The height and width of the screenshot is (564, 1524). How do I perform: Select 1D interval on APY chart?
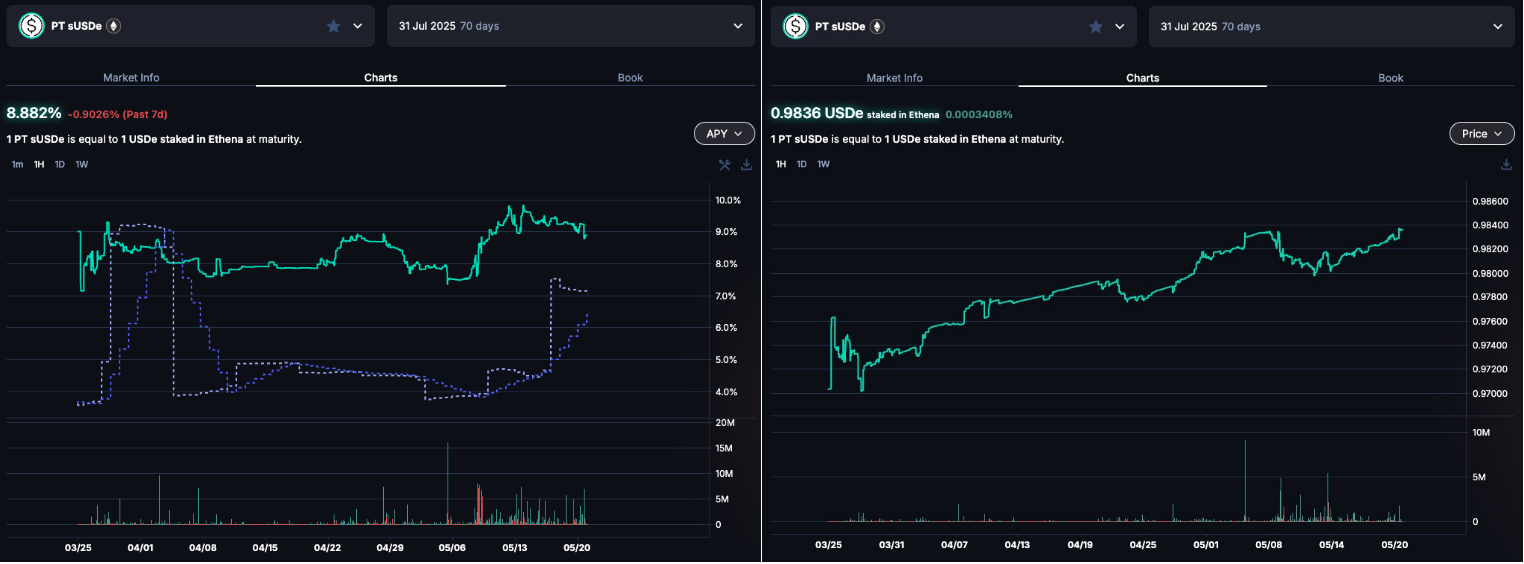pyautogui.click(x=60, y=164)
